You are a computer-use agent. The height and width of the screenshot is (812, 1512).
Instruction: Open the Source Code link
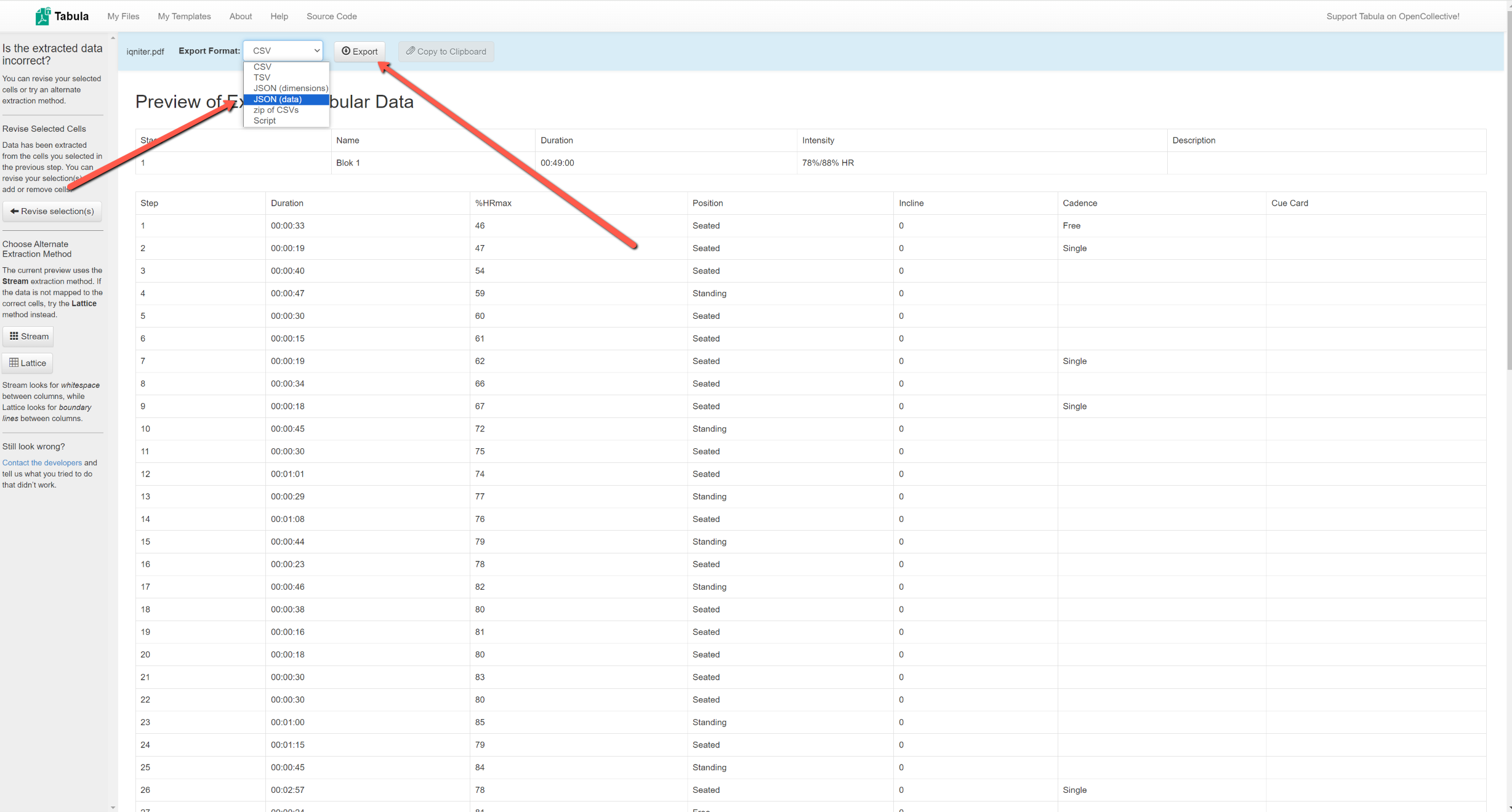click(x=331, y=16)
